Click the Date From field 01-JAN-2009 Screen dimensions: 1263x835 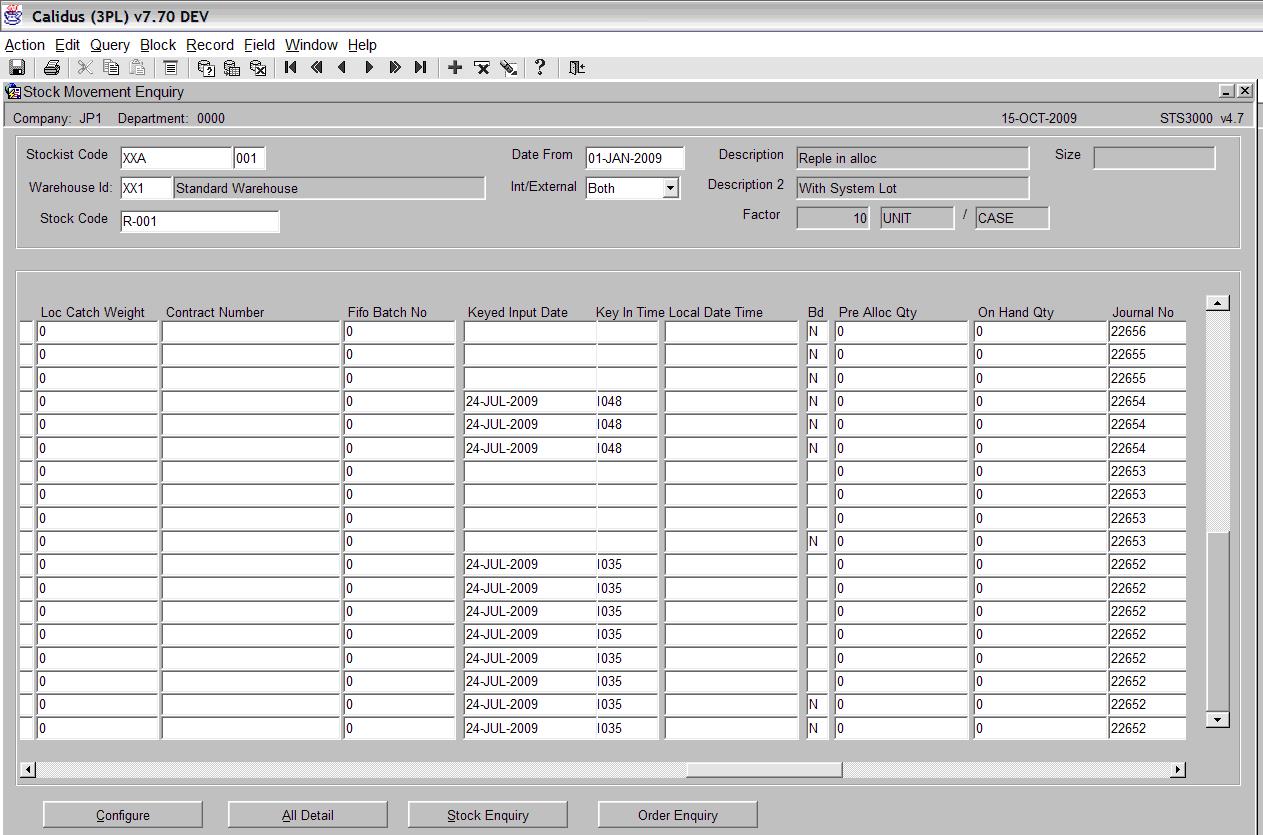point(635,158)
